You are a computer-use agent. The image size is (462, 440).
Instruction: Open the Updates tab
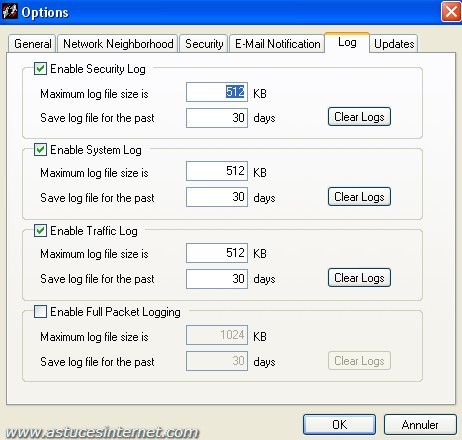394,44
